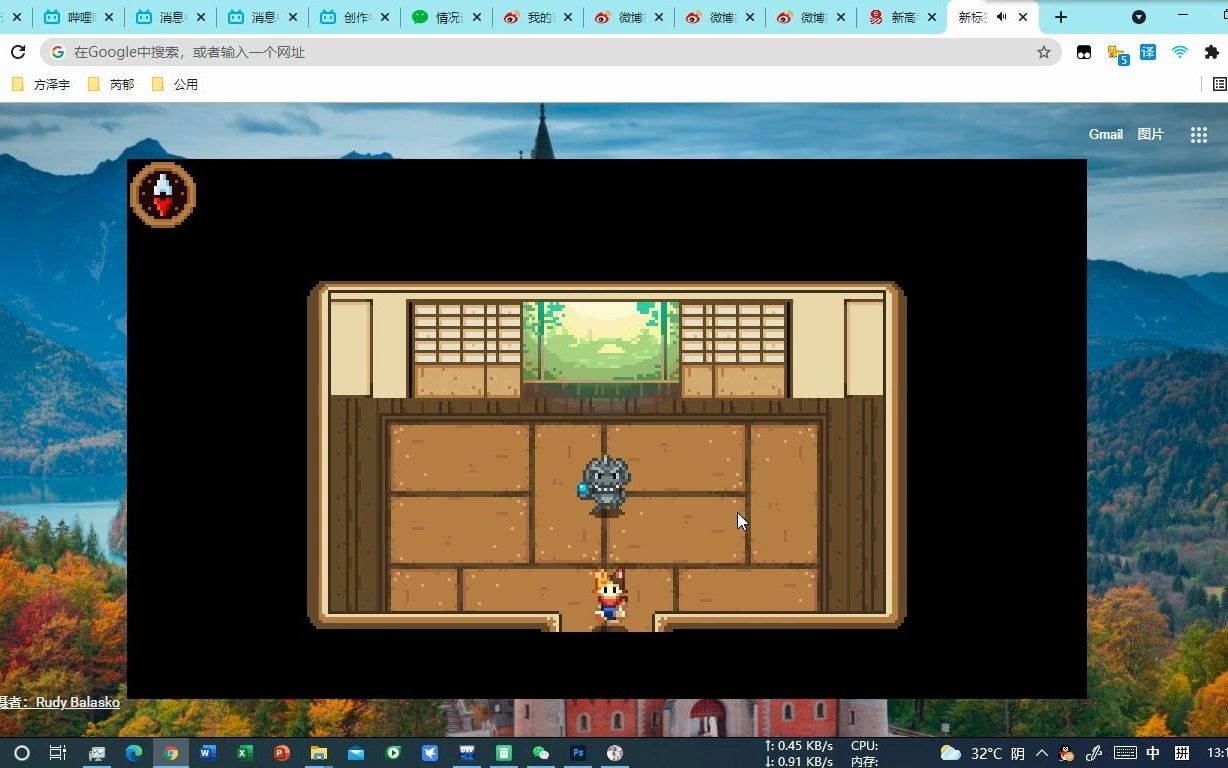
Task: Focus the Google search address bar
Action: (550, 52)
